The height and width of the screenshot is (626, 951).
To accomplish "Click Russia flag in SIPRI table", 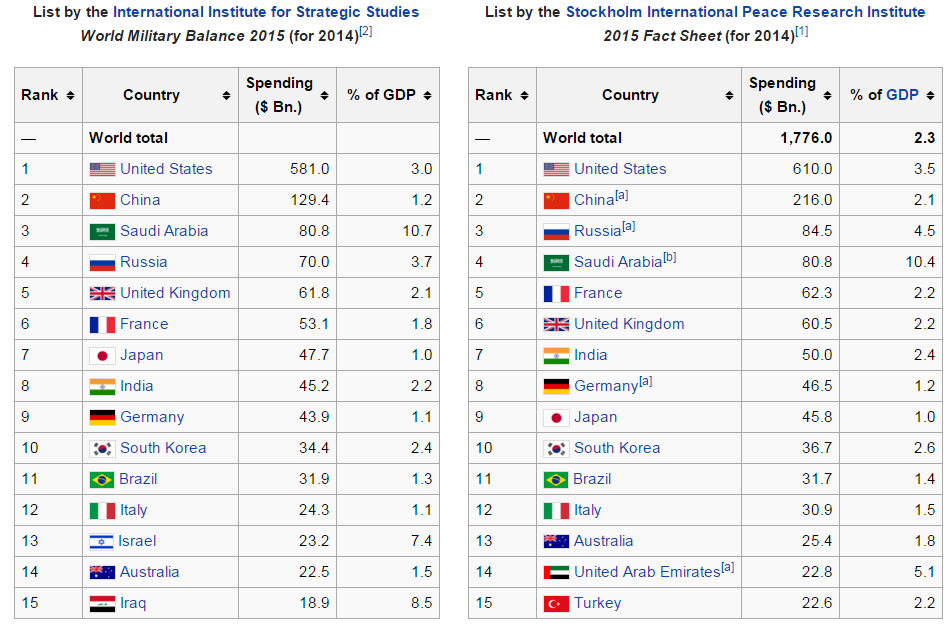I will (556, 232).
